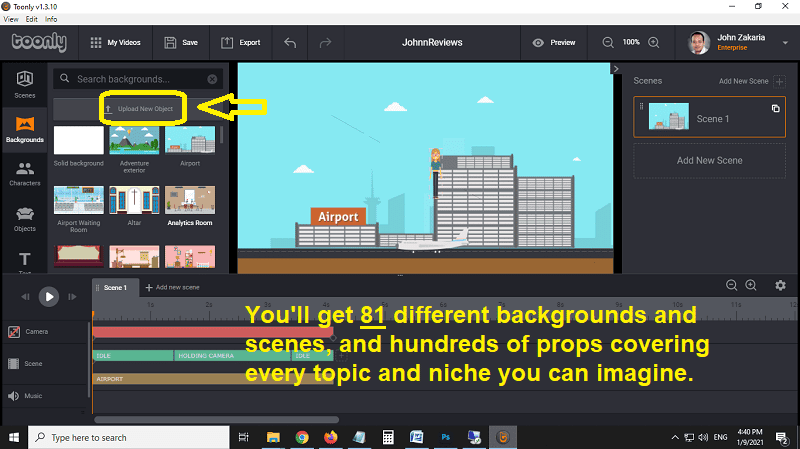Open Firefox from taskbar
800x449 pixels.
[x=331, y=437]
